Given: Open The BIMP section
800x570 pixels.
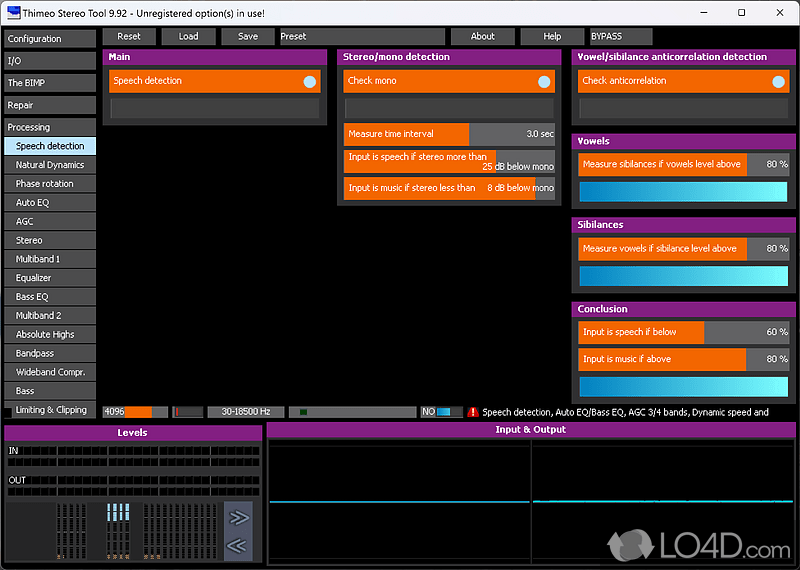Looking at the screenshot, I should [x=50, y=83].
